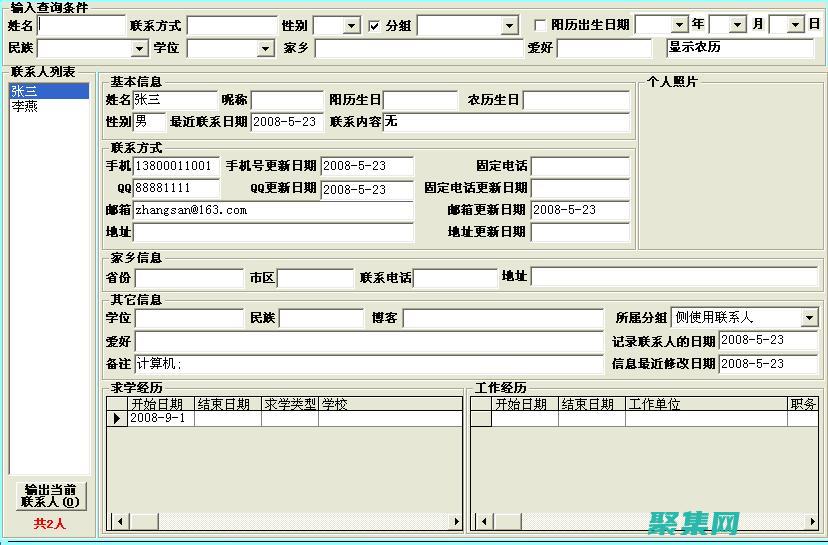The height and width of the screenshot is (545, 828).
Task: Click the 显示农历 button
Action: 740,47
